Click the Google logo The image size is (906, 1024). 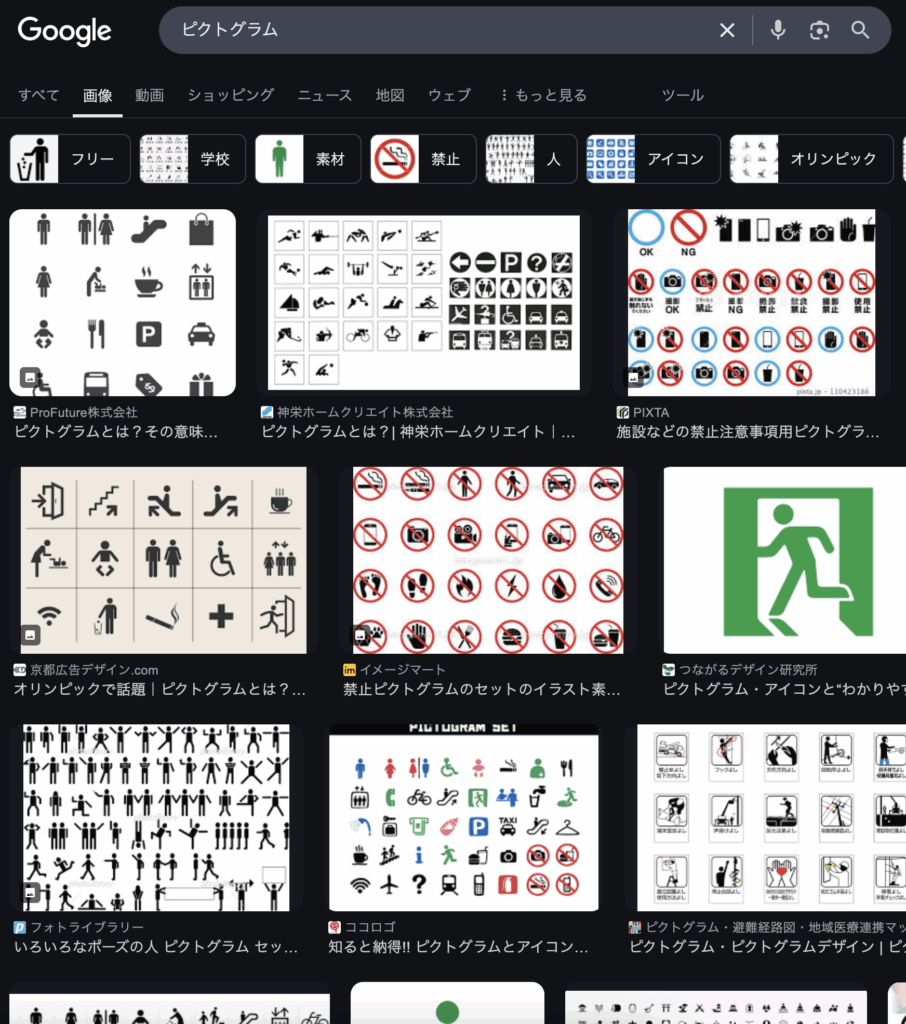click(64, 31)
